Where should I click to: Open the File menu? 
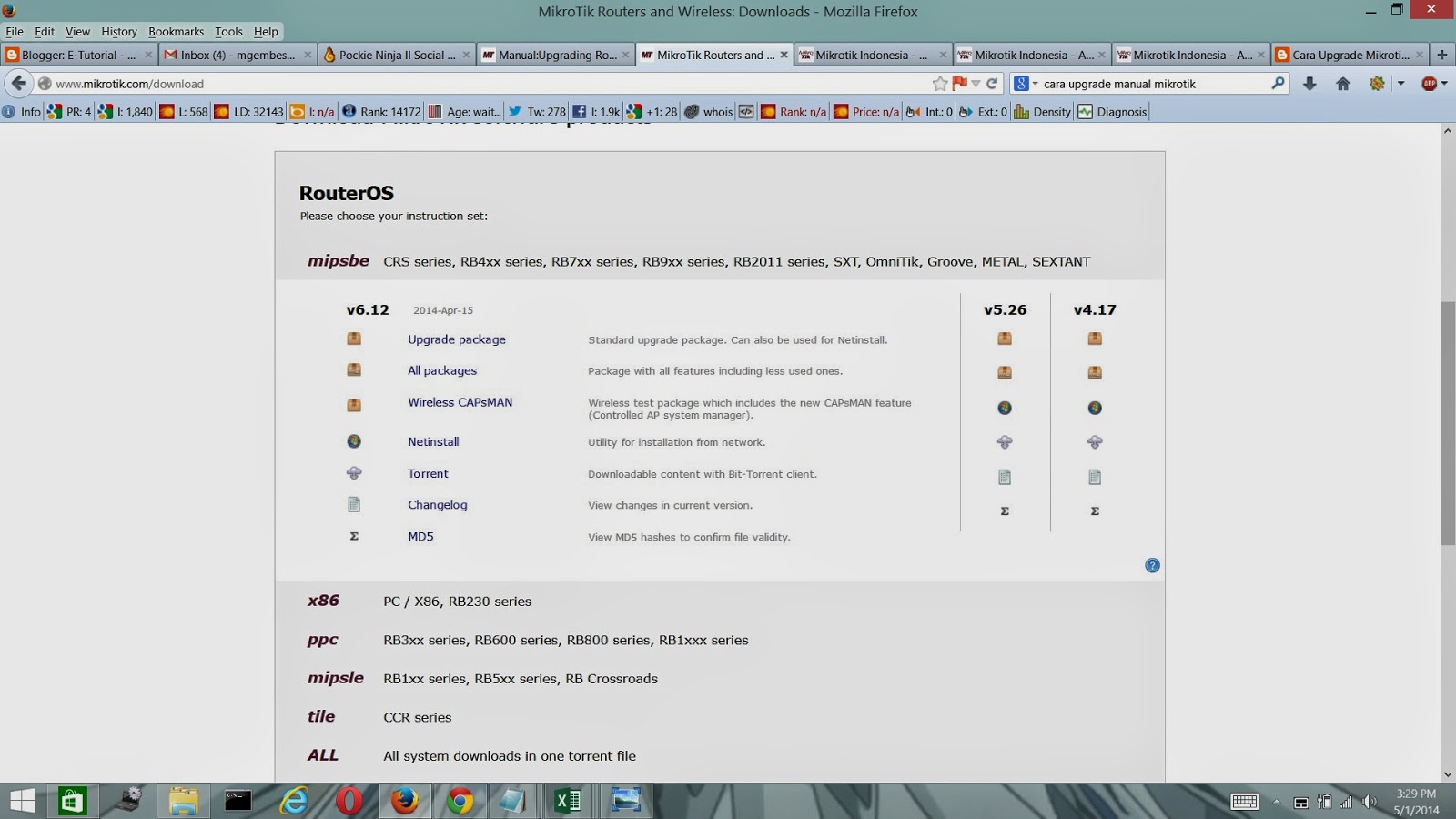(15, 31)
